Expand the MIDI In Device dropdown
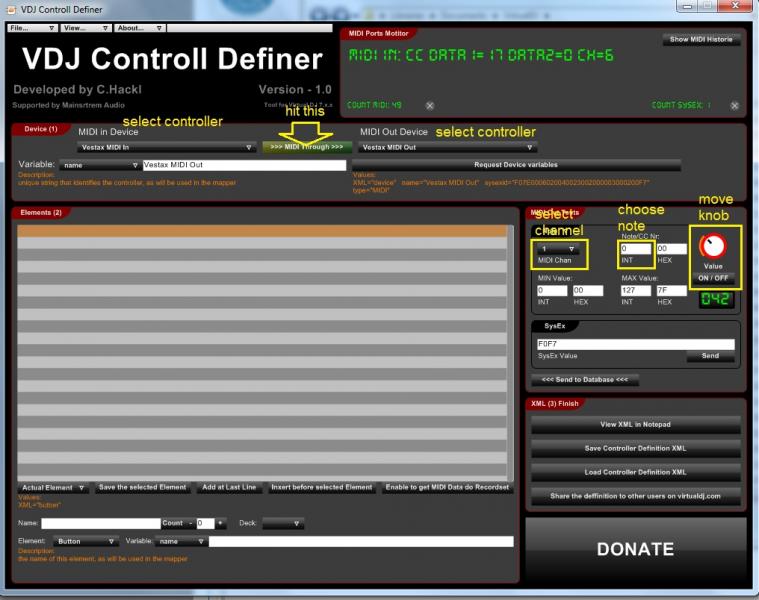 click(167, 147)
